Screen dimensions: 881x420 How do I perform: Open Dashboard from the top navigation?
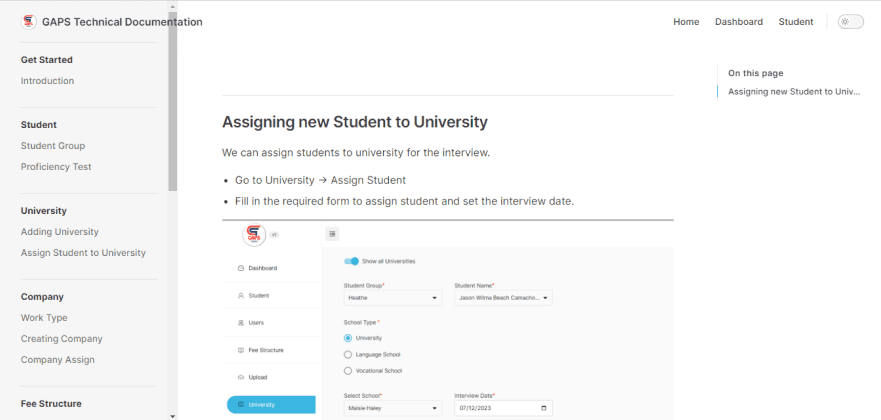tap(738, 22)
